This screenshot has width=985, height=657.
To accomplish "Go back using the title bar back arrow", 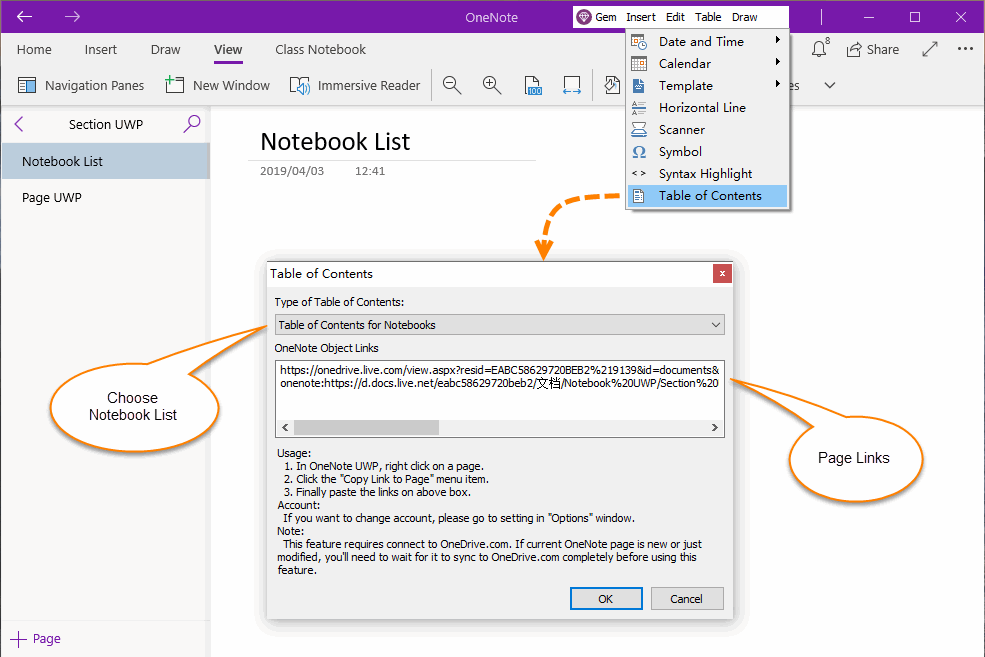I will [x=24, y=17].
